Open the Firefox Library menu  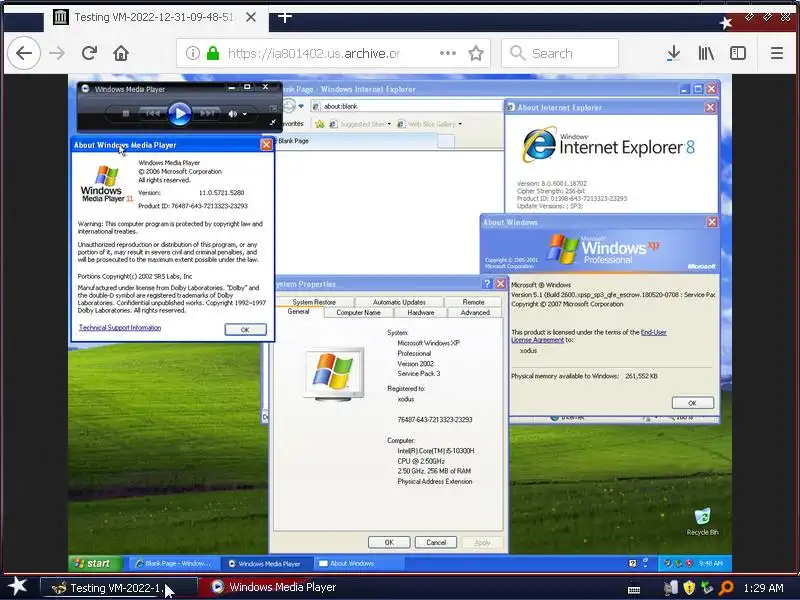tap(706, 53)
